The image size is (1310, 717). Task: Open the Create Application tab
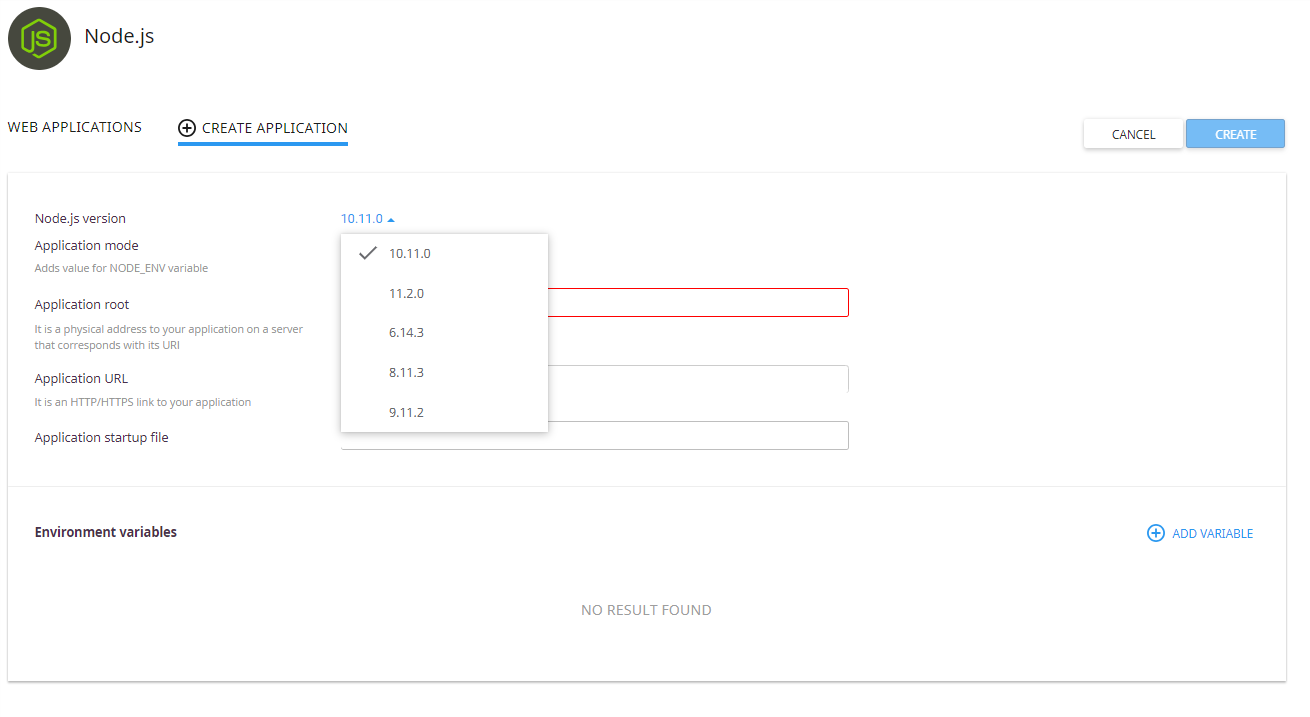tap(263, 128)
